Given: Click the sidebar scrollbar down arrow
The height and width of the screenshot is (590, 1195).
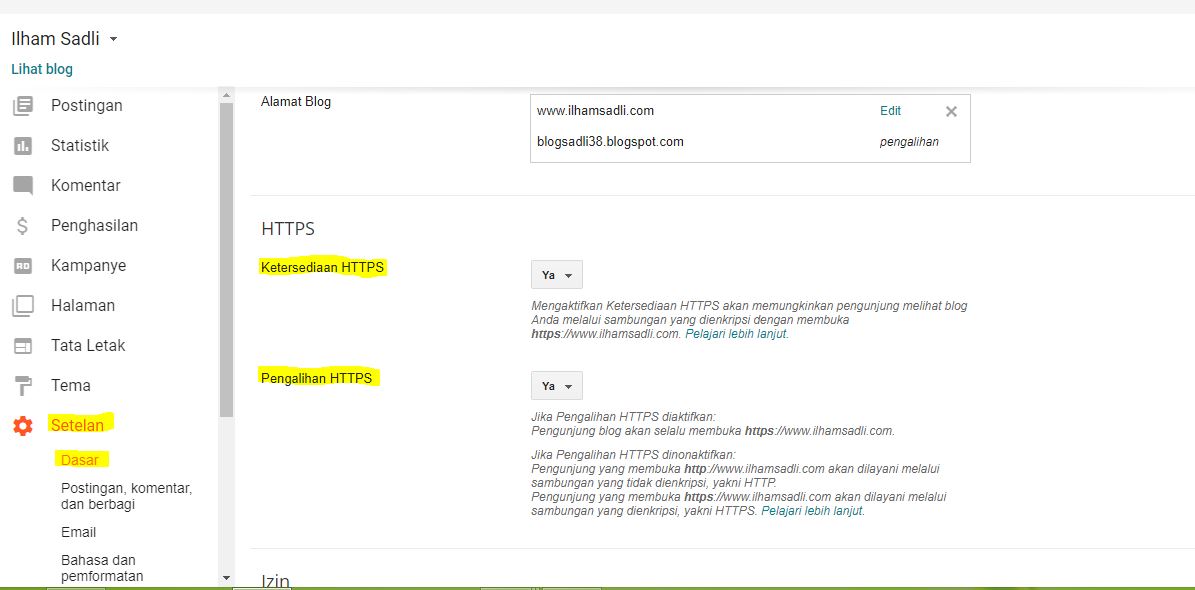Looking at the screenshot, I should (226, 577).
